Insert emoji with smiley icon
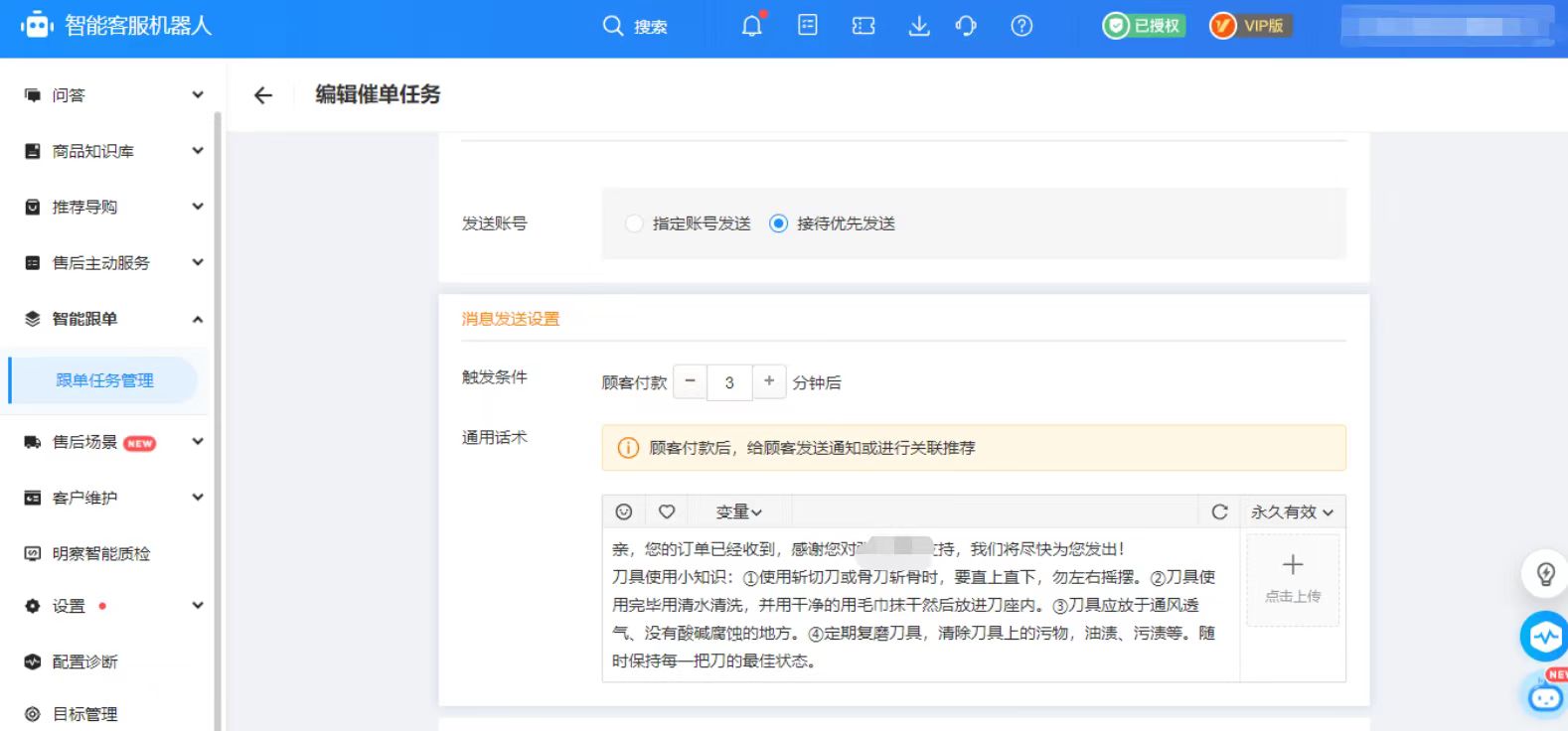 pyautogui.click(x=624, y=512)
